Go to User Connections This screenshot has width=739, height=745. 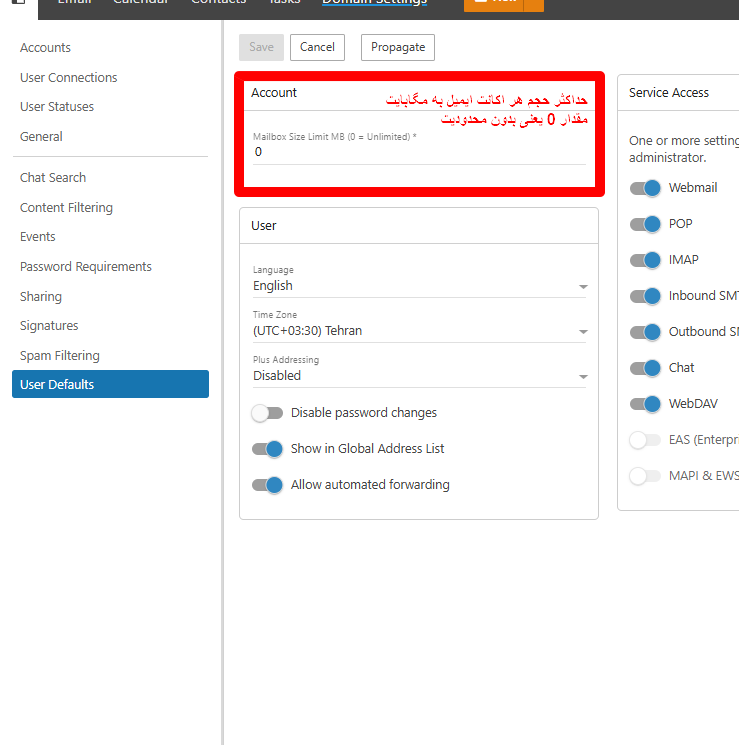[x=68, y=78]
